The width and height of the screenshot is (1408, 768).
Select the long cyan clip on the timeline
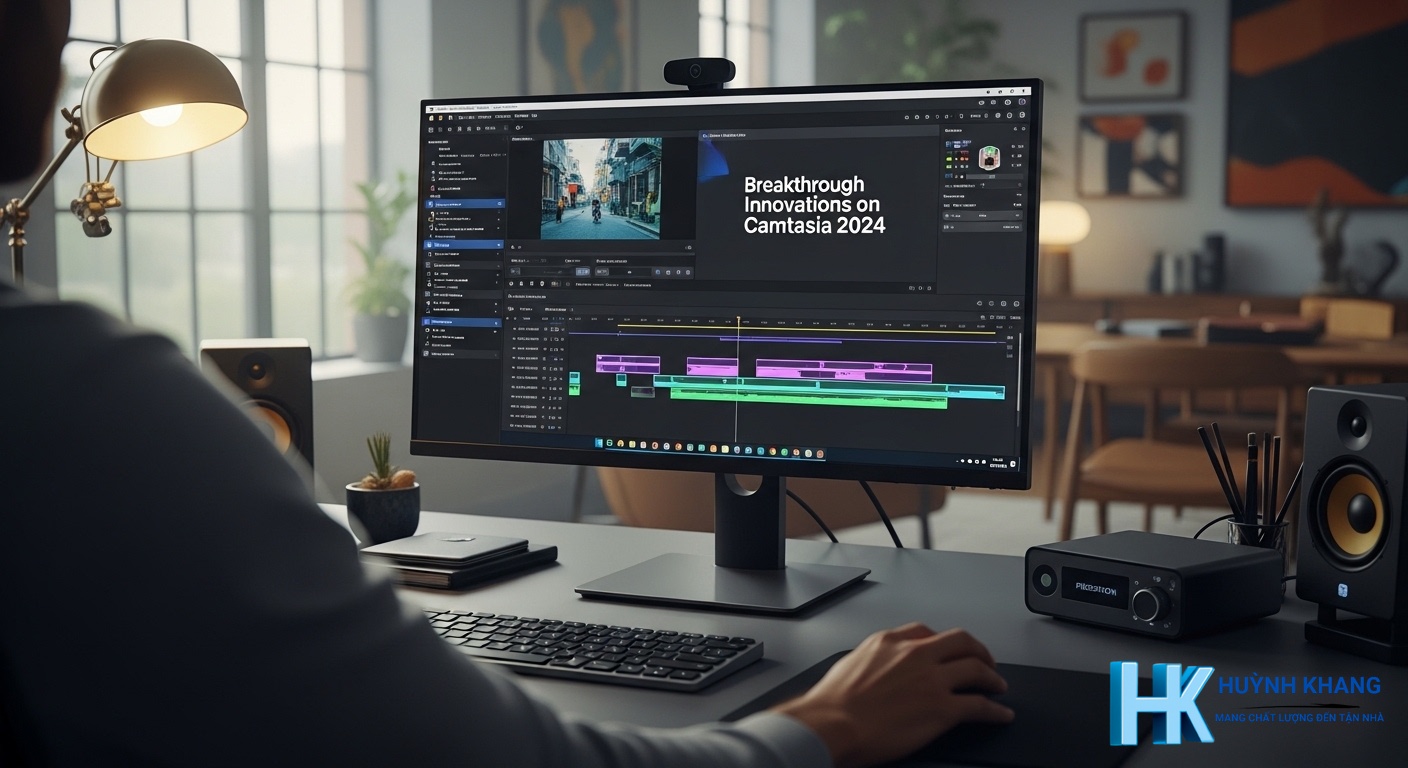[829, 386]
